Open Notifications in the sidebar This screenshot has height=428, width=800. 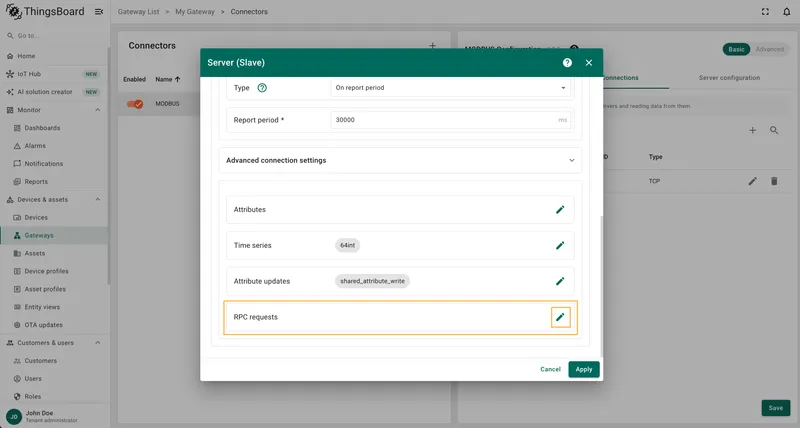click(54, 164)
